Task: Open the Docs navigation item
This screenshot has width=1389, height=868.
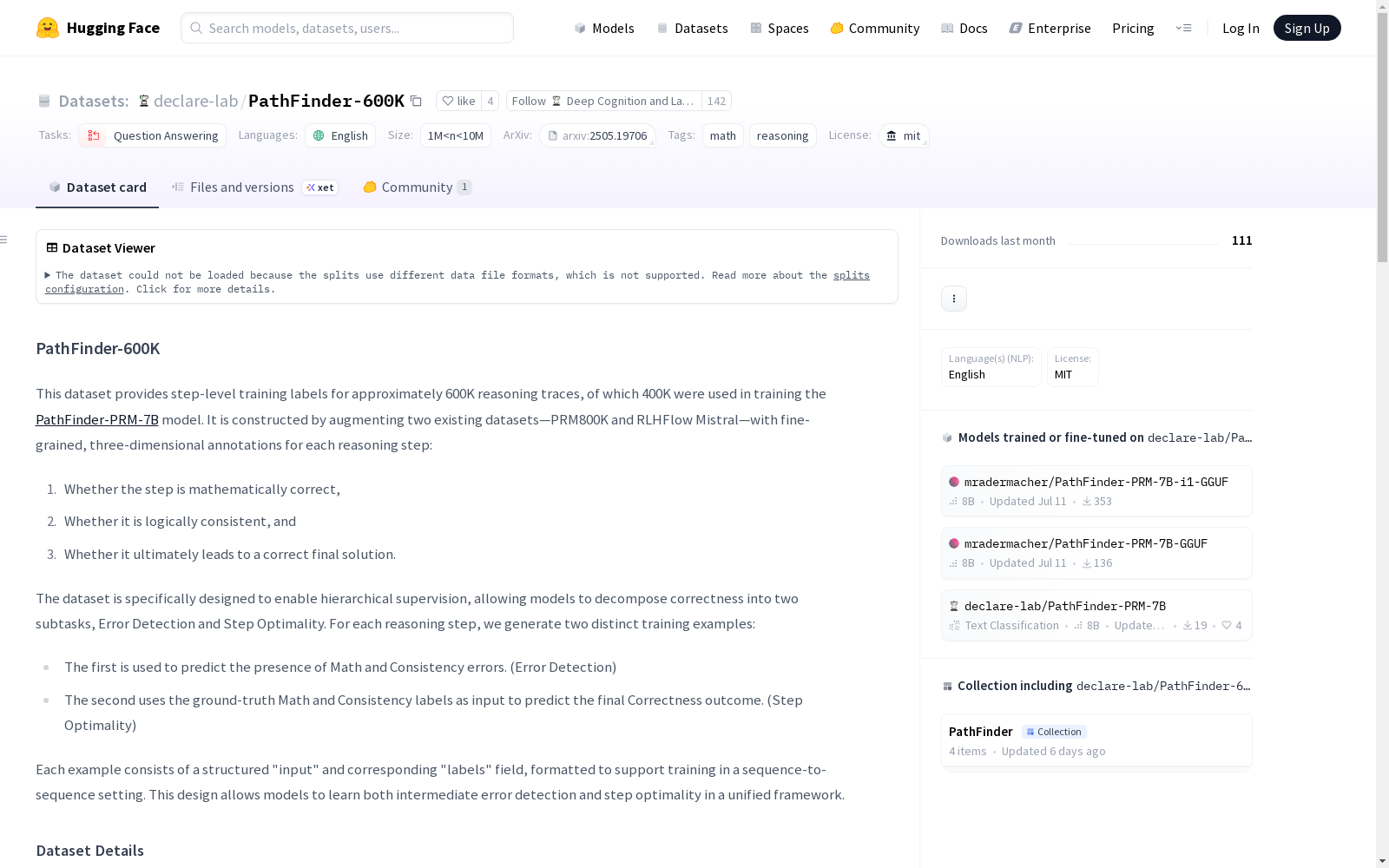Action: [964, 28]
